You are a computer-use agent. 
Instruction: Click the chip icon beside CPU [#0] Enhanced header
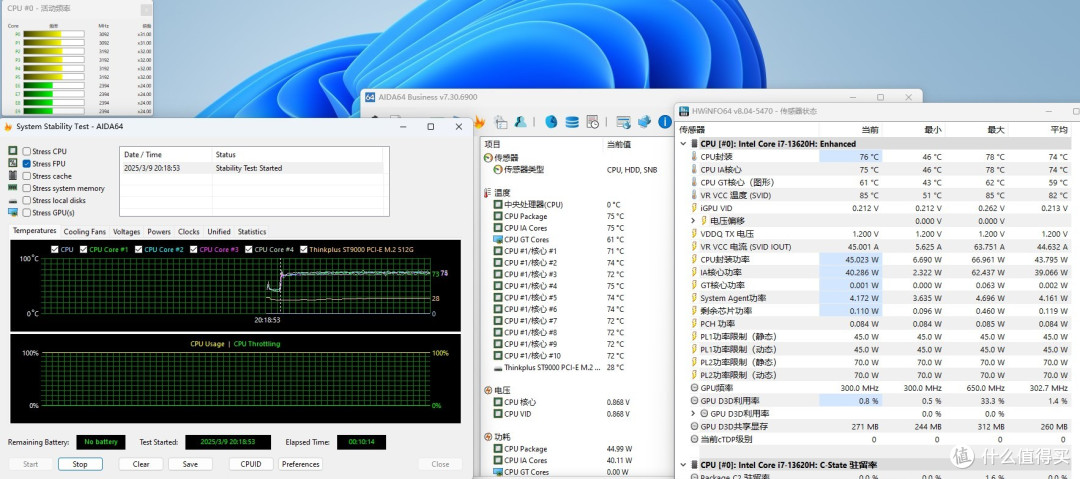tap(694, 144)
